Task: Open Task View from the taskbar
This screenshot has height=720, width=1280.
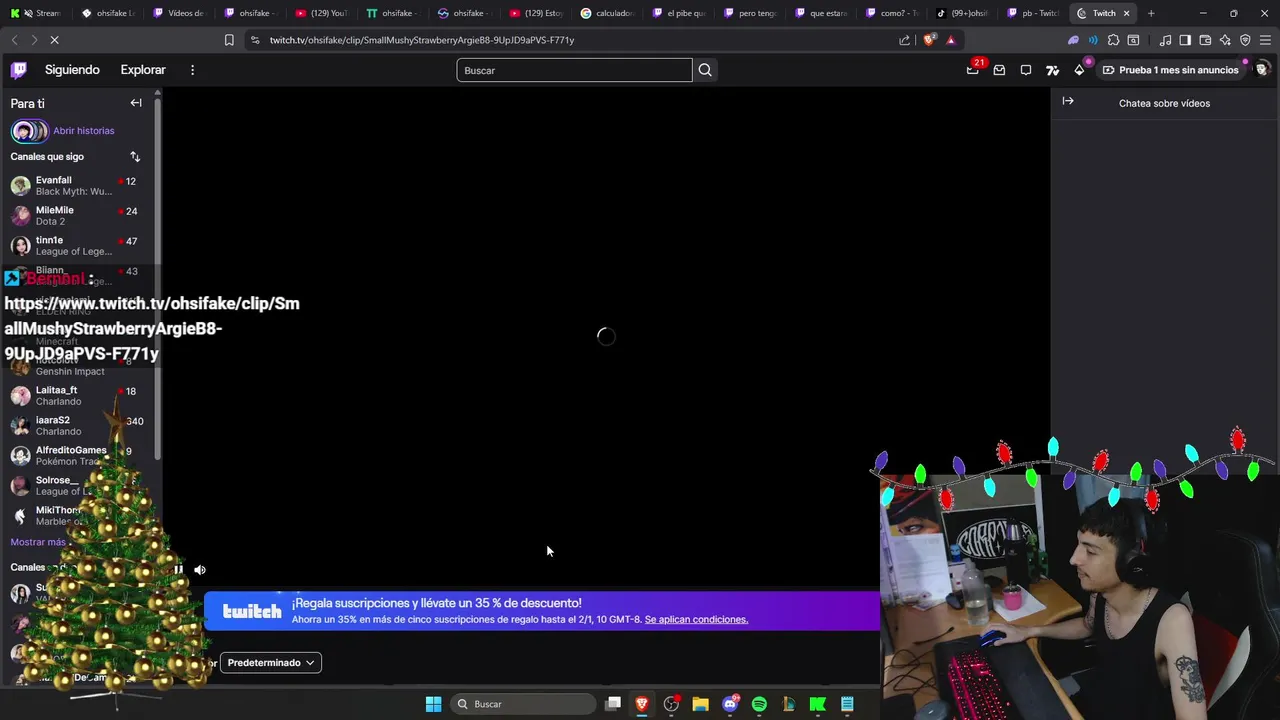Action: [x=613, y=704]
